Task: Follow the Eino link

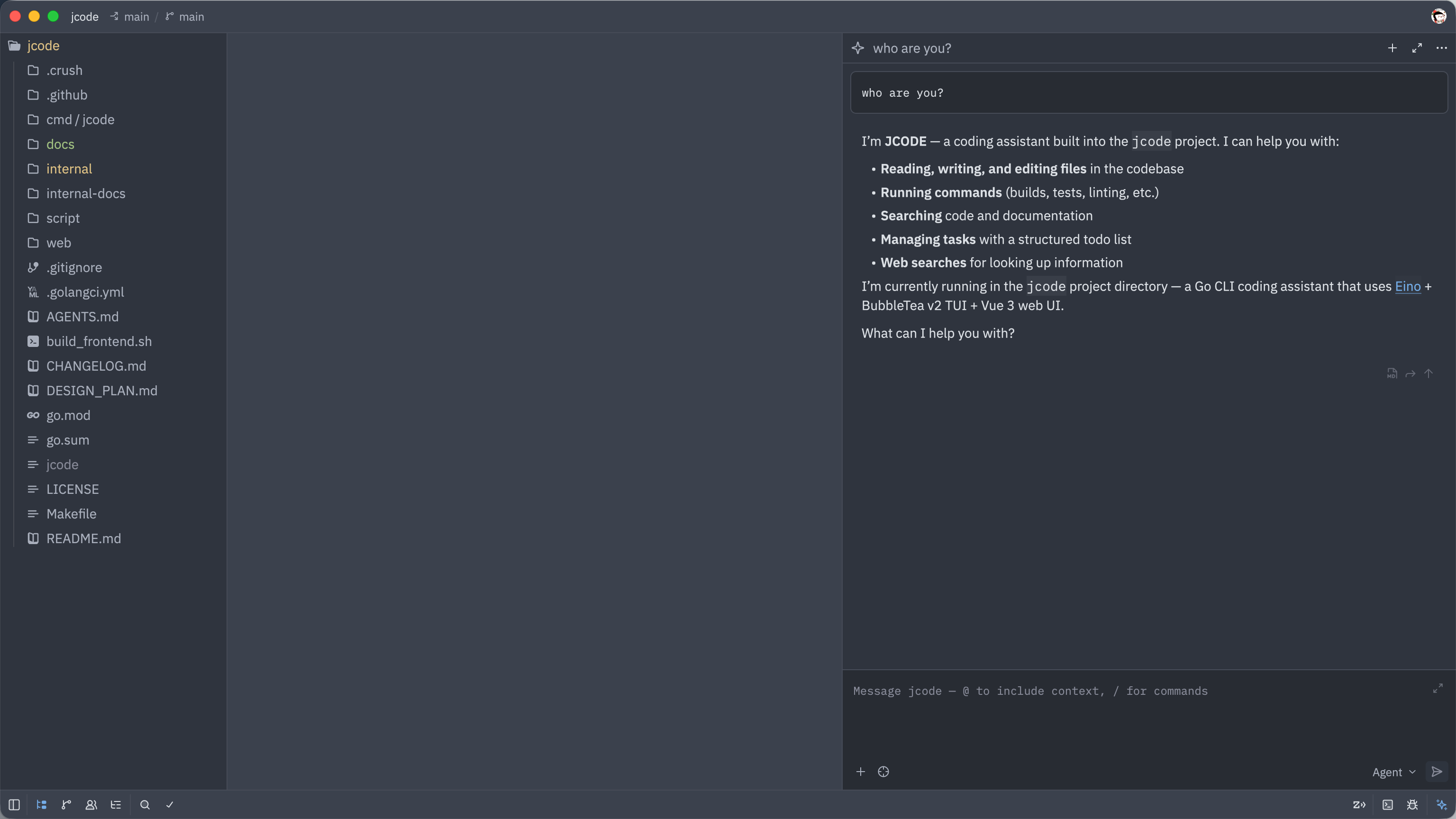Action: tap(1407, 287)
